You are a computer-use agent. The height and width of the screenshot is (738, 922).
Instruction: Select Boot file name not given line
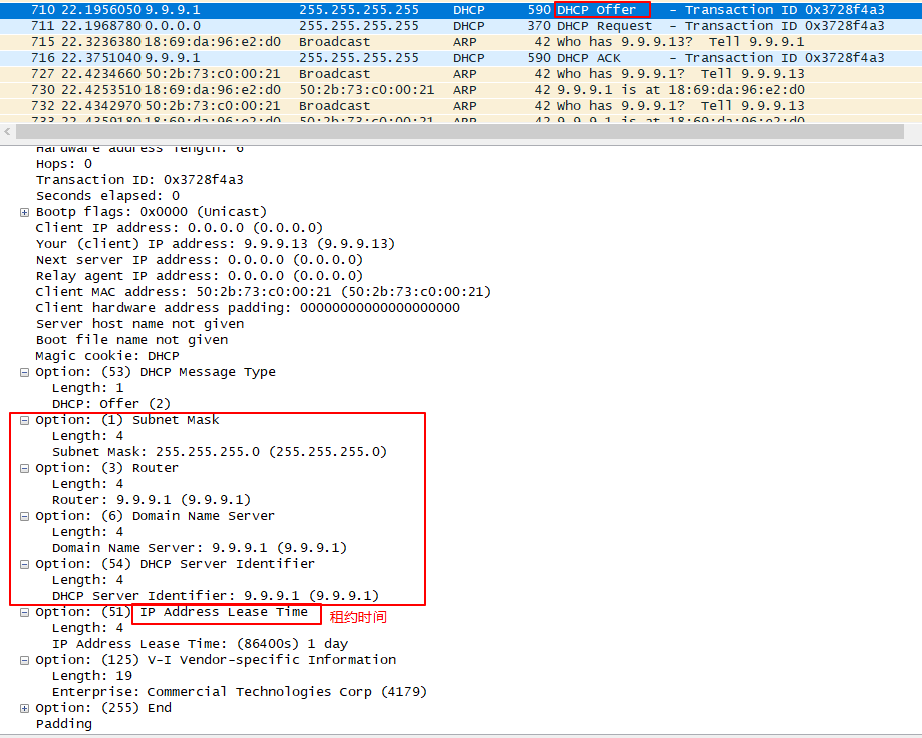click(x=132, y=340)
